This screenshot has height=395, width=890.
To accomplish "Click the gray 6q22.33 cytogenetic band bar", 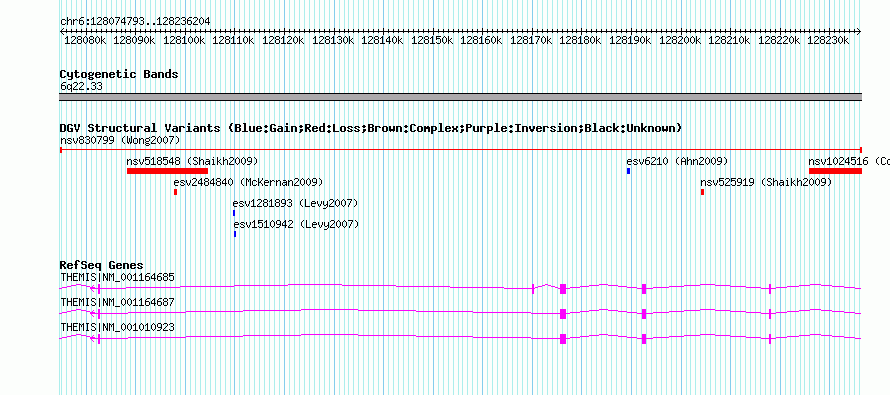I will point(460,97).
